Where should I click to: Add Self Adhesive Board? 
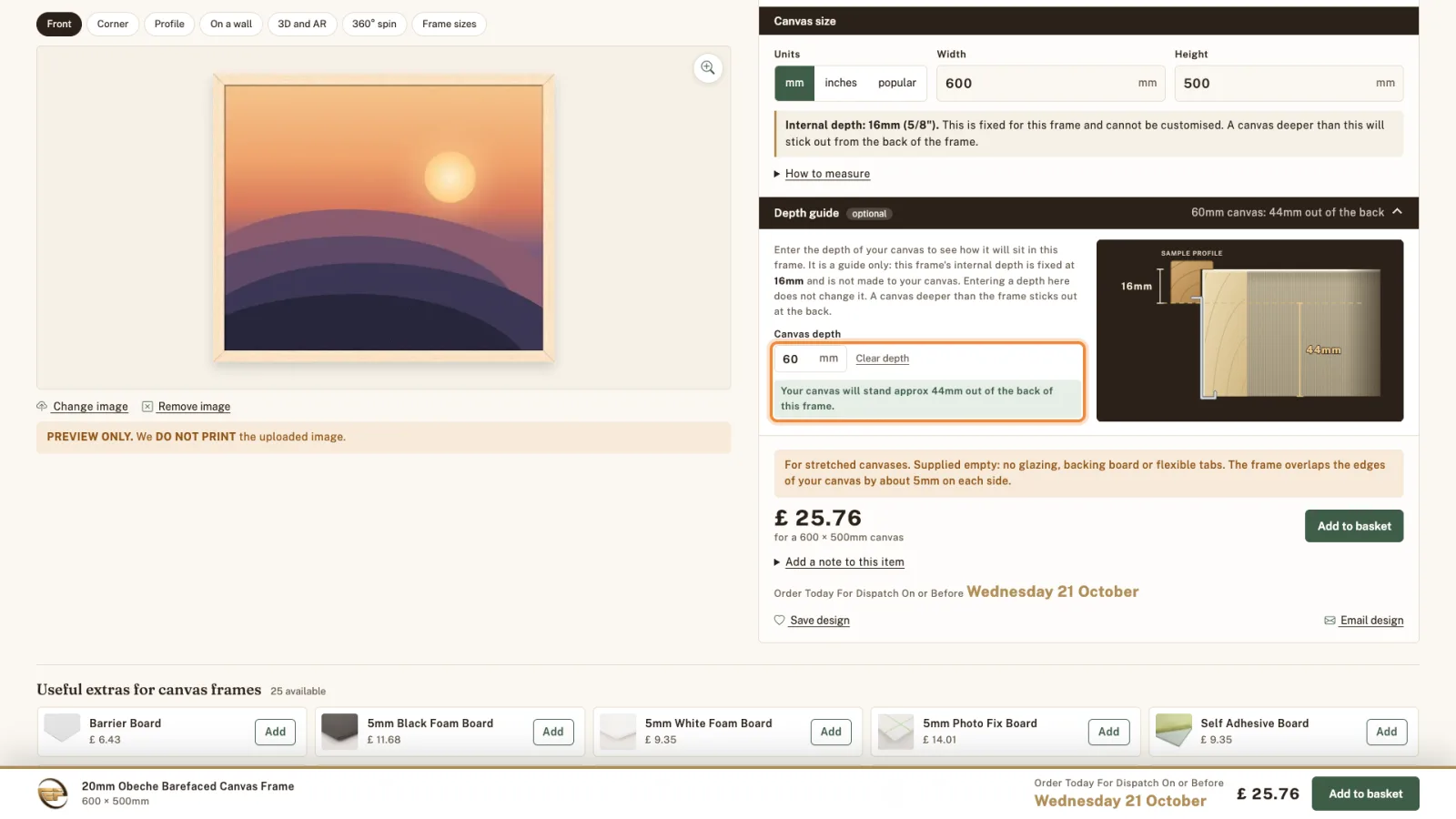coord(1386,732)
